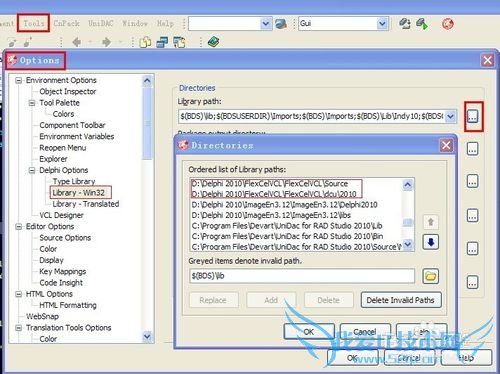Collapse HTML Options tree node

19,294
